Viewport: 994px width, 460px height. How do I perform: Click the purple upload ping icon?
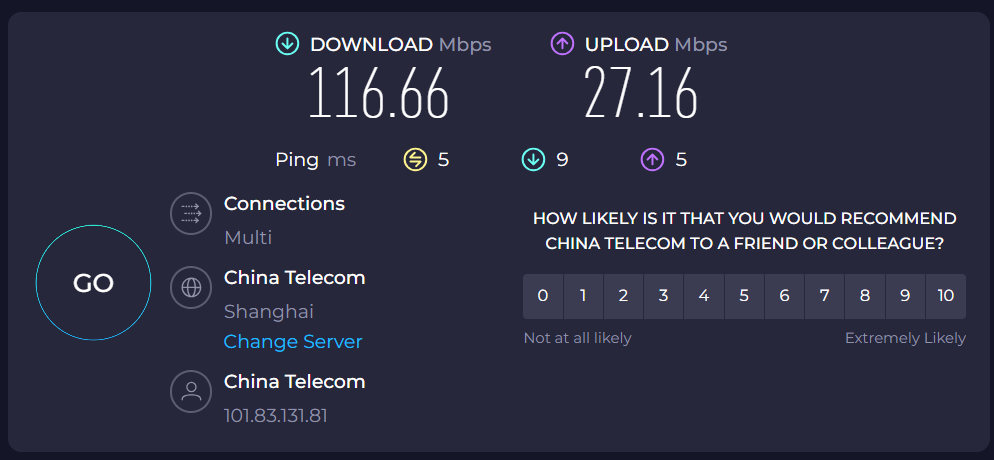pos(652,159)
